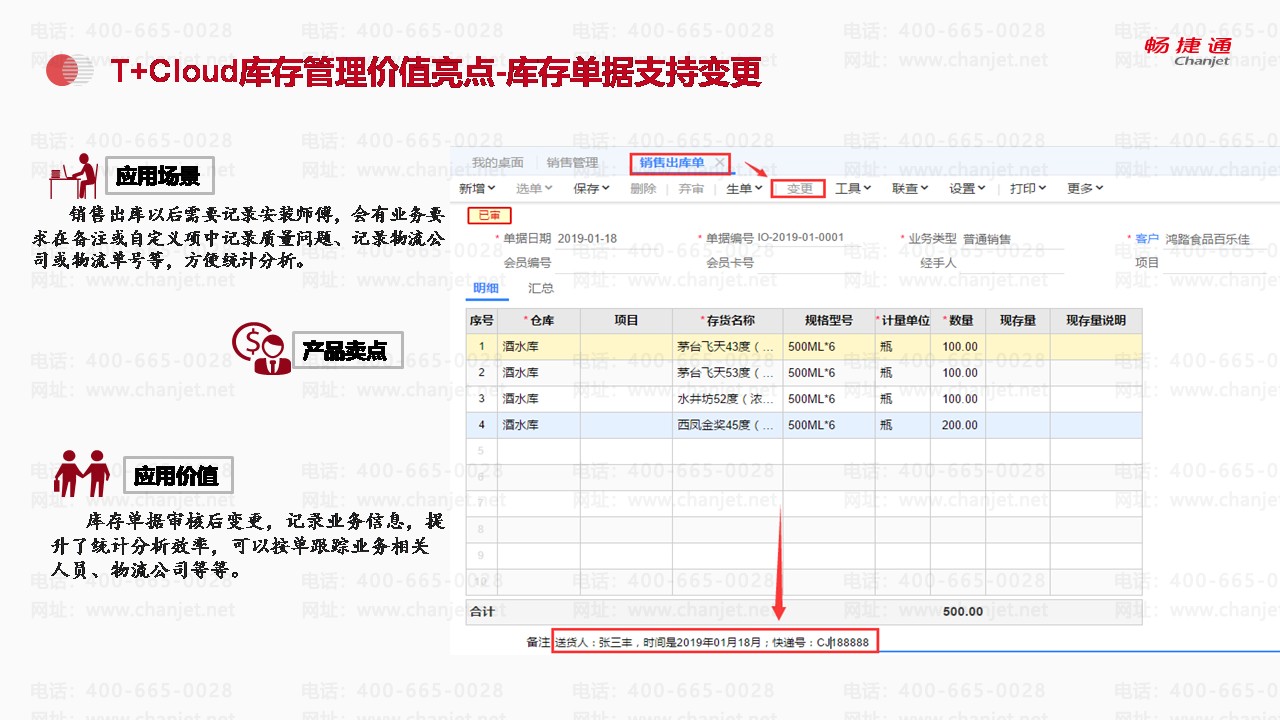Click the 仓库 column header
The height and width of the screenshot is (720, 1280).
pos(539,321)
